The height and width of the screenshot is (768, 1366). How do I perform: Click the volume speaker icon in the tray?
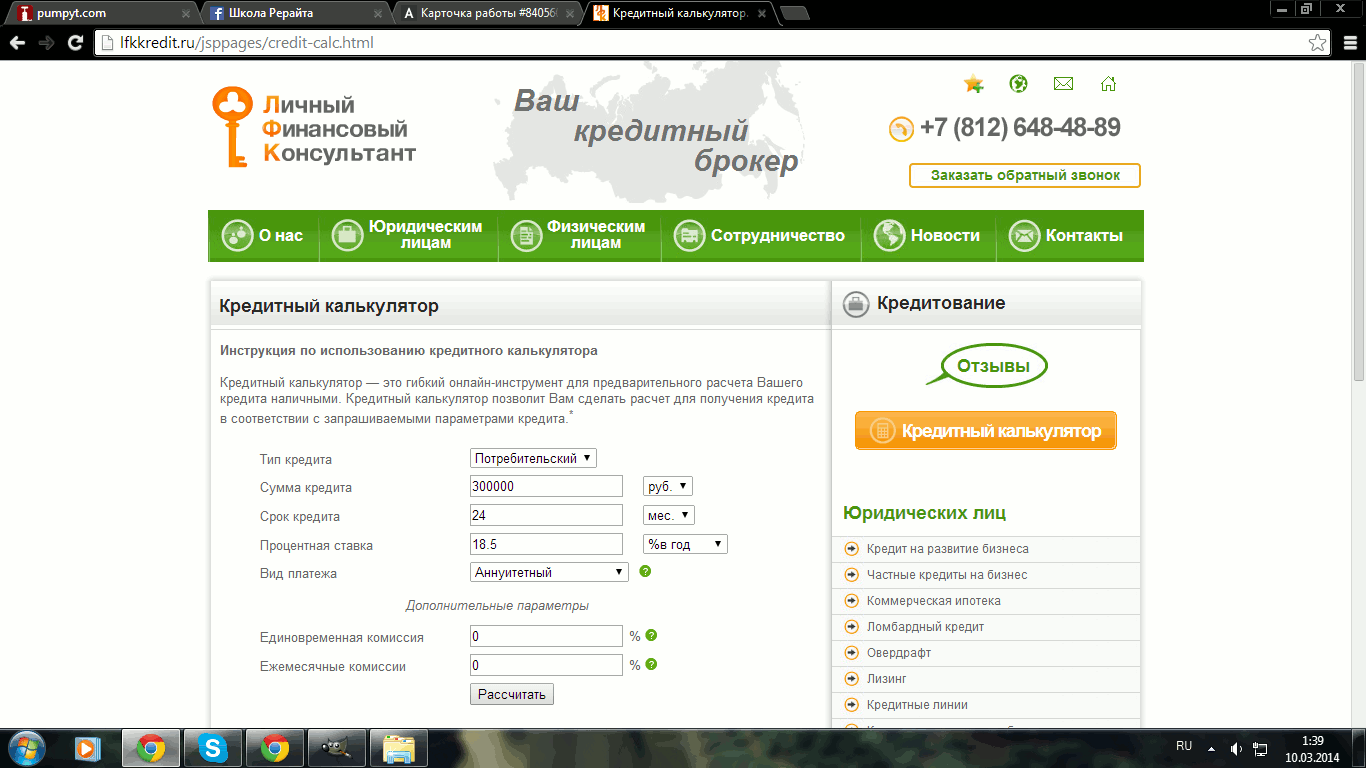coord(1236,748)
